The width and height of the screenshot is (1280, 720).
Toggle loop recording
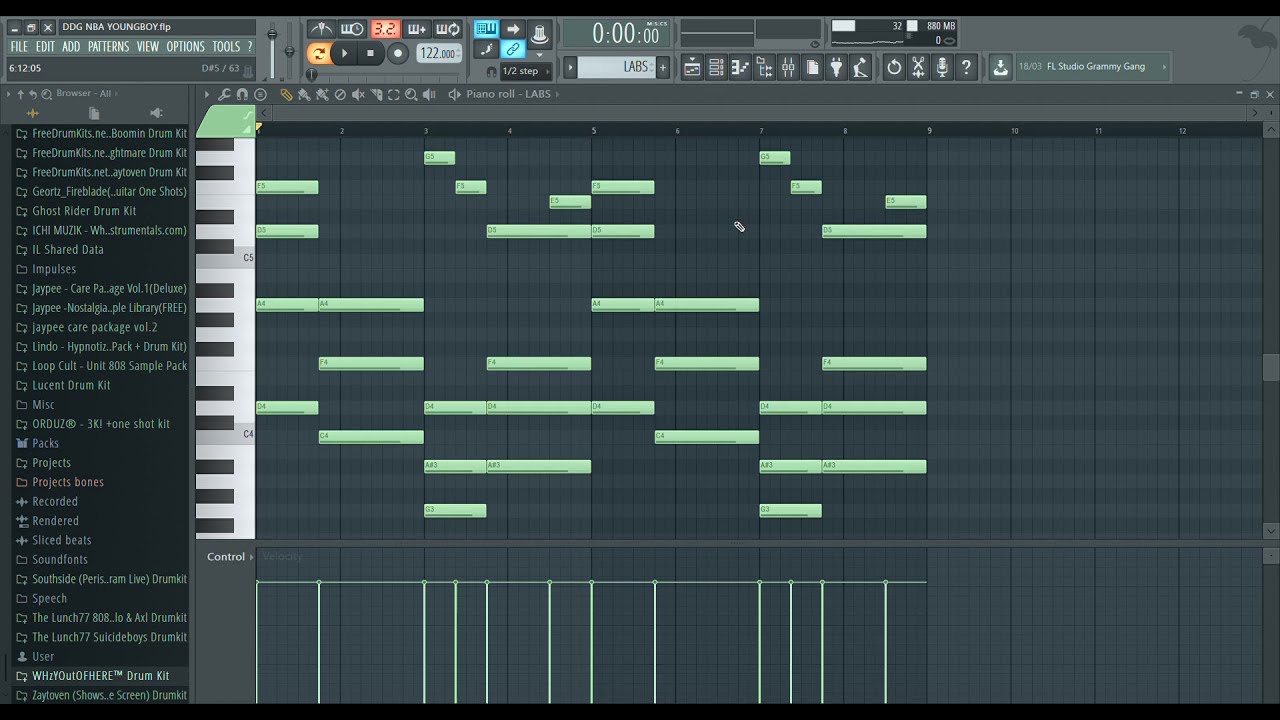point(448,29)
